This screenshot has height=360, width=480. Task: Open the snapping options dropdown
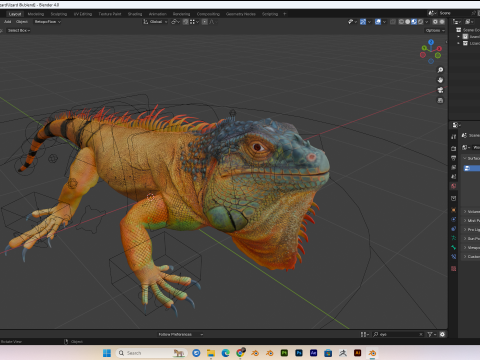click(x=194, y=22)
